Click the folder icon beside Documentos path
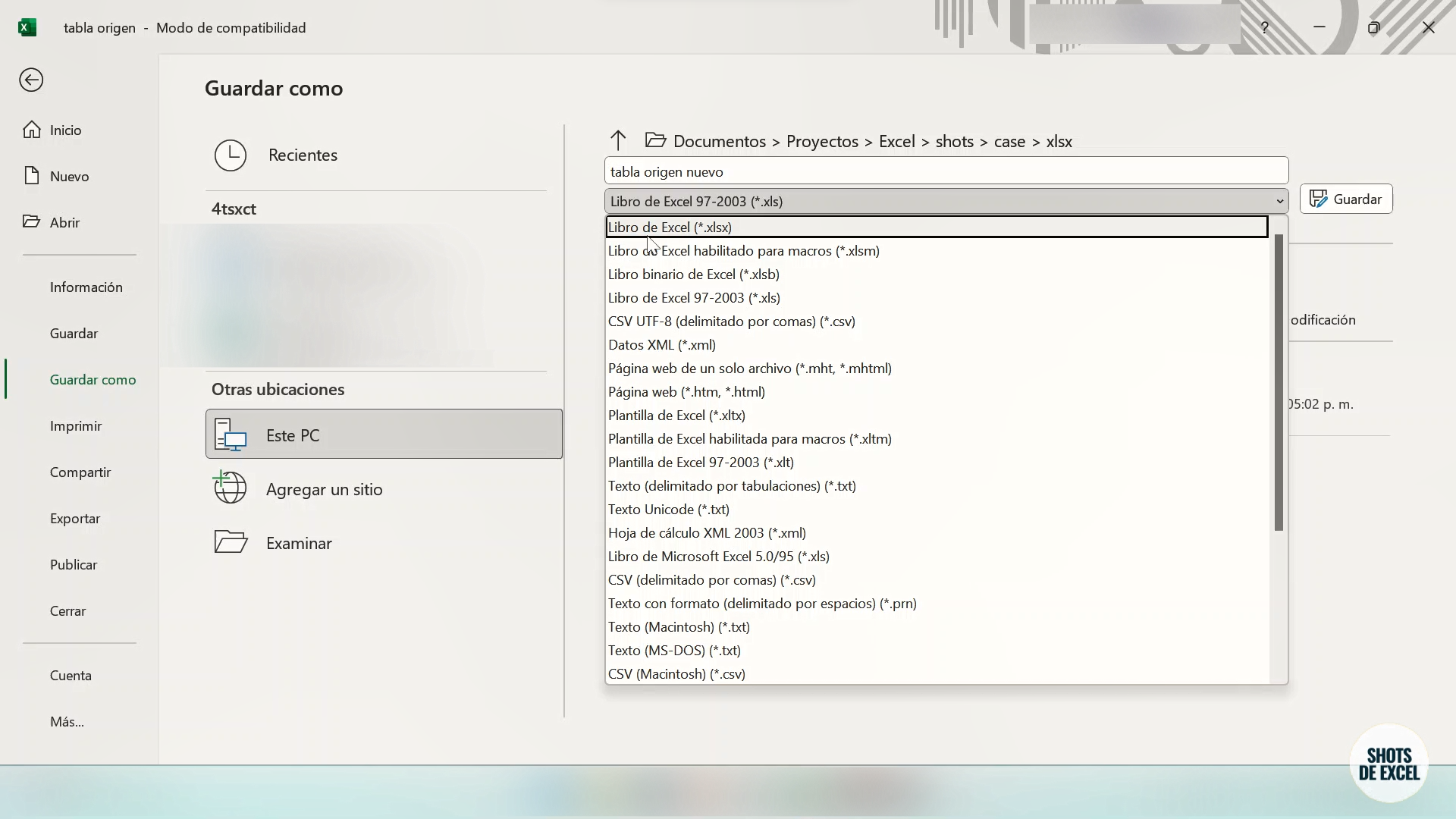 (x=655, y=140)
